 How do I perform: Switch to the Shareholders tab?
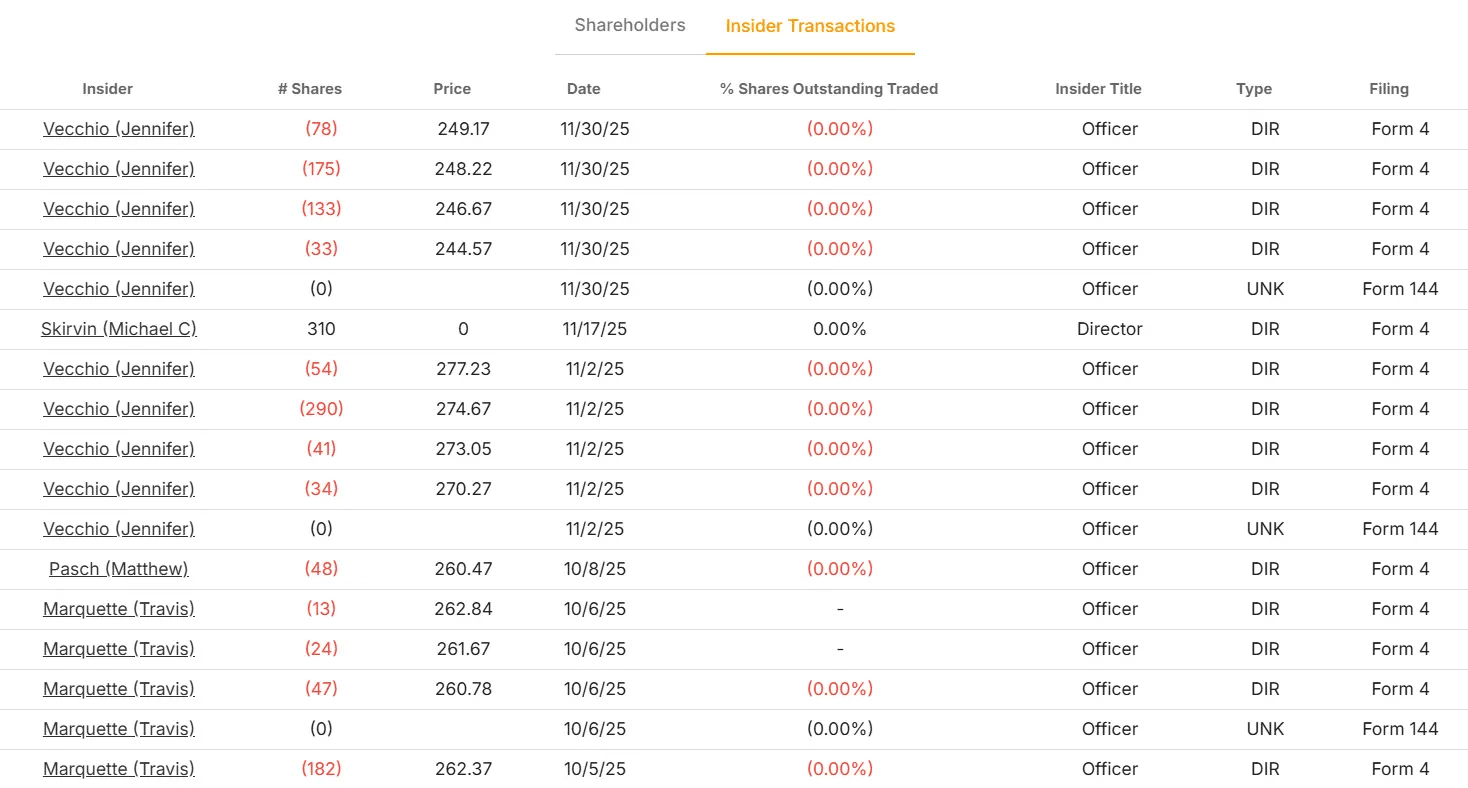630,26
